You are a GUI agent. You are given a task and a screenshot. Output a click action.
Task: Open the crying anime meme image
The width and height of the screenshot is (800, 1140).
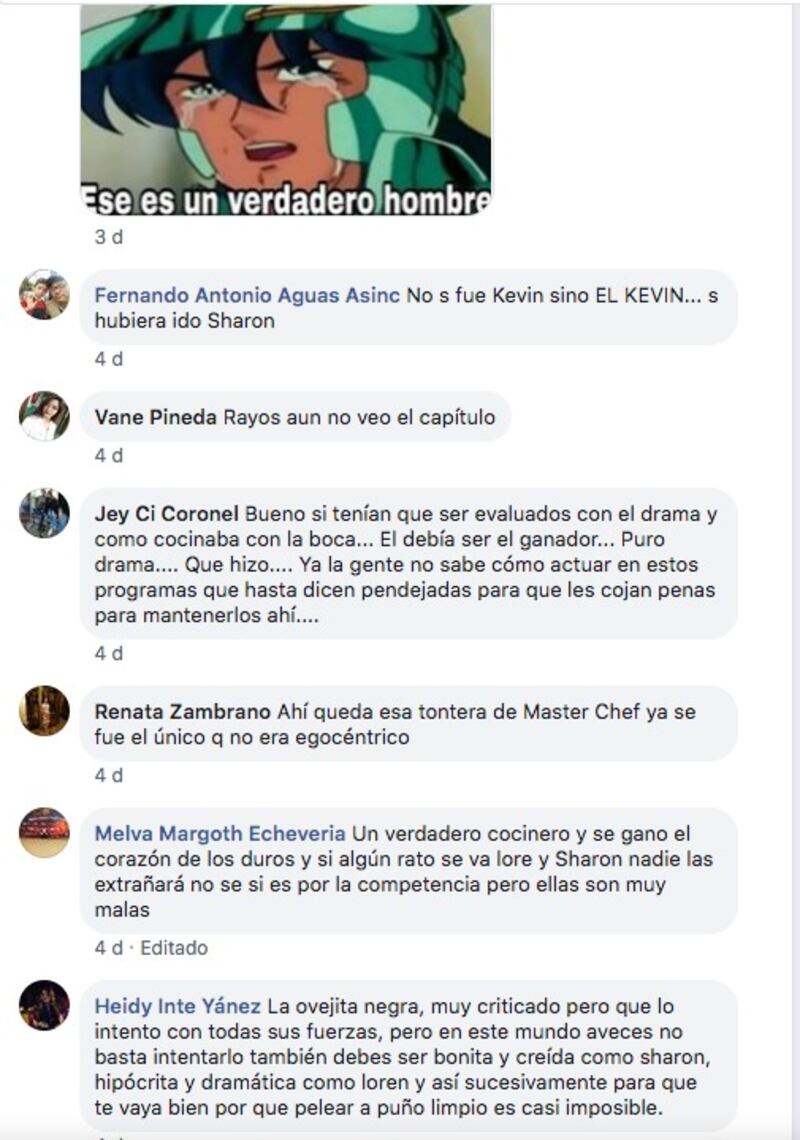(286, 109)
